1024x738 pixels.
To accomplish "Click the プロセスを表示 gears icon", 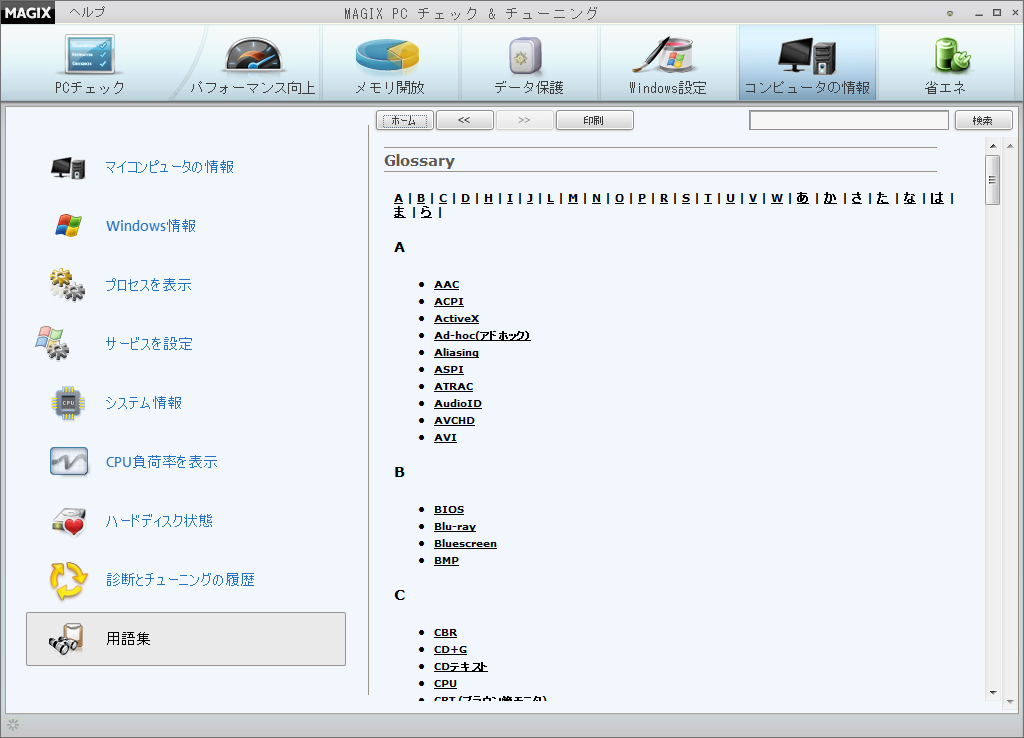I will pos(67,285).
